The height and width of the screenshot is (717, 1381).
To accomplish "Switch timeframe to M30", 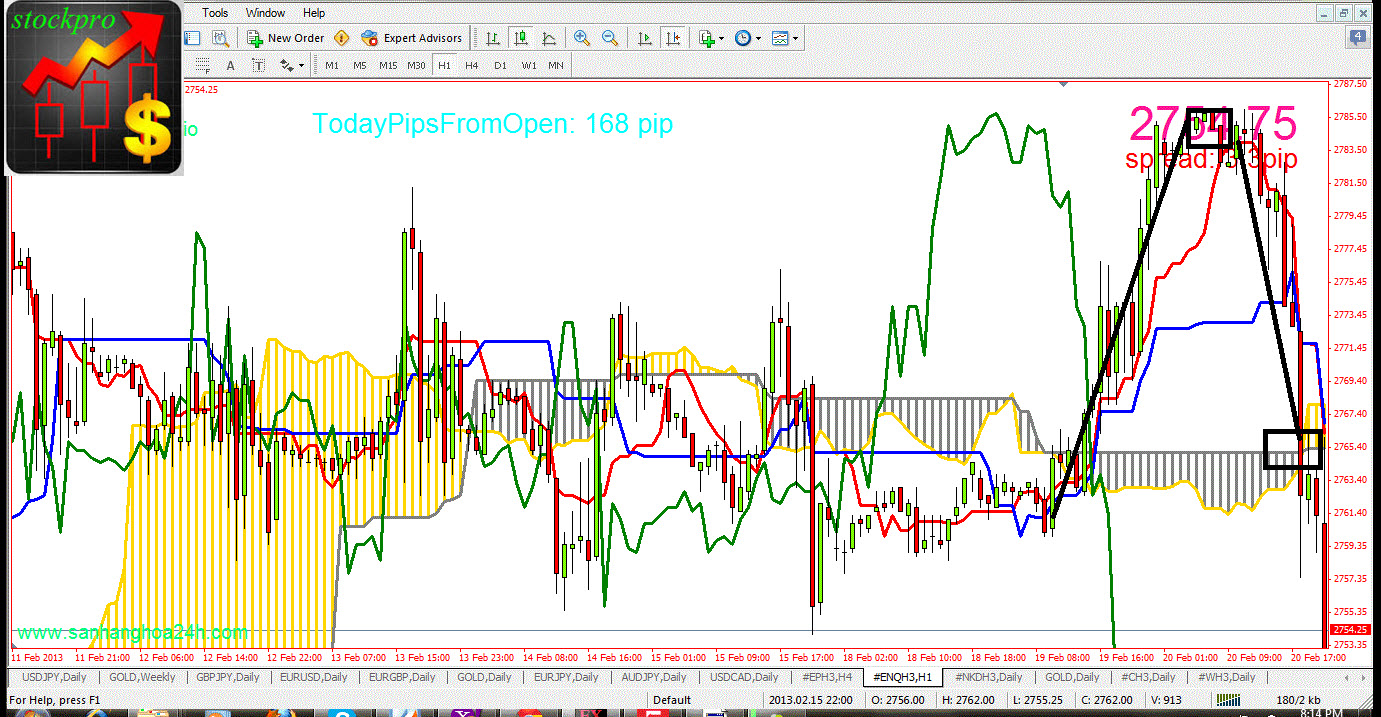I will point(417,66).
